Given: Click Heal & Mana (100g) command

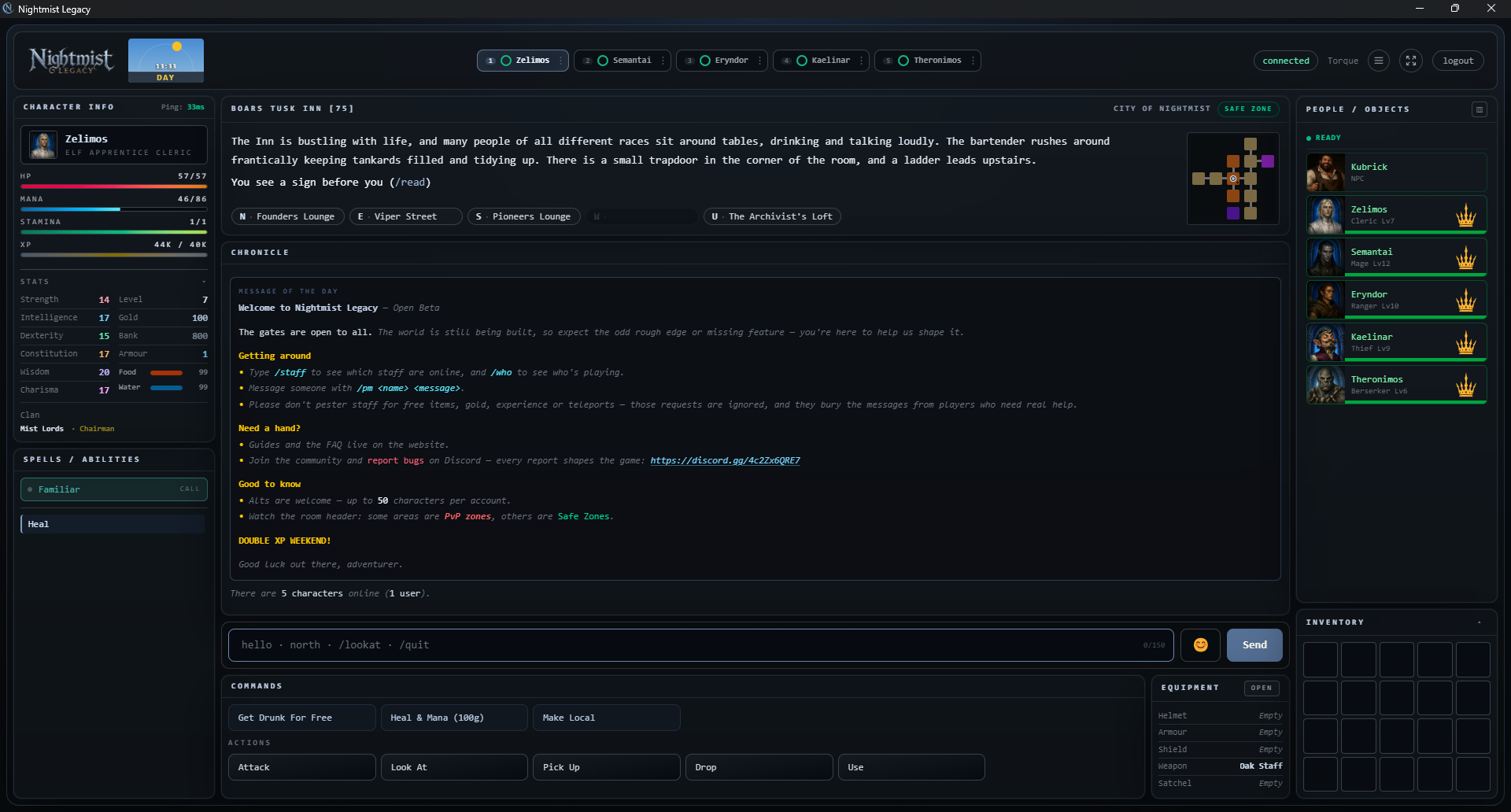Looking at the screenshot, I should click(454, 718).
